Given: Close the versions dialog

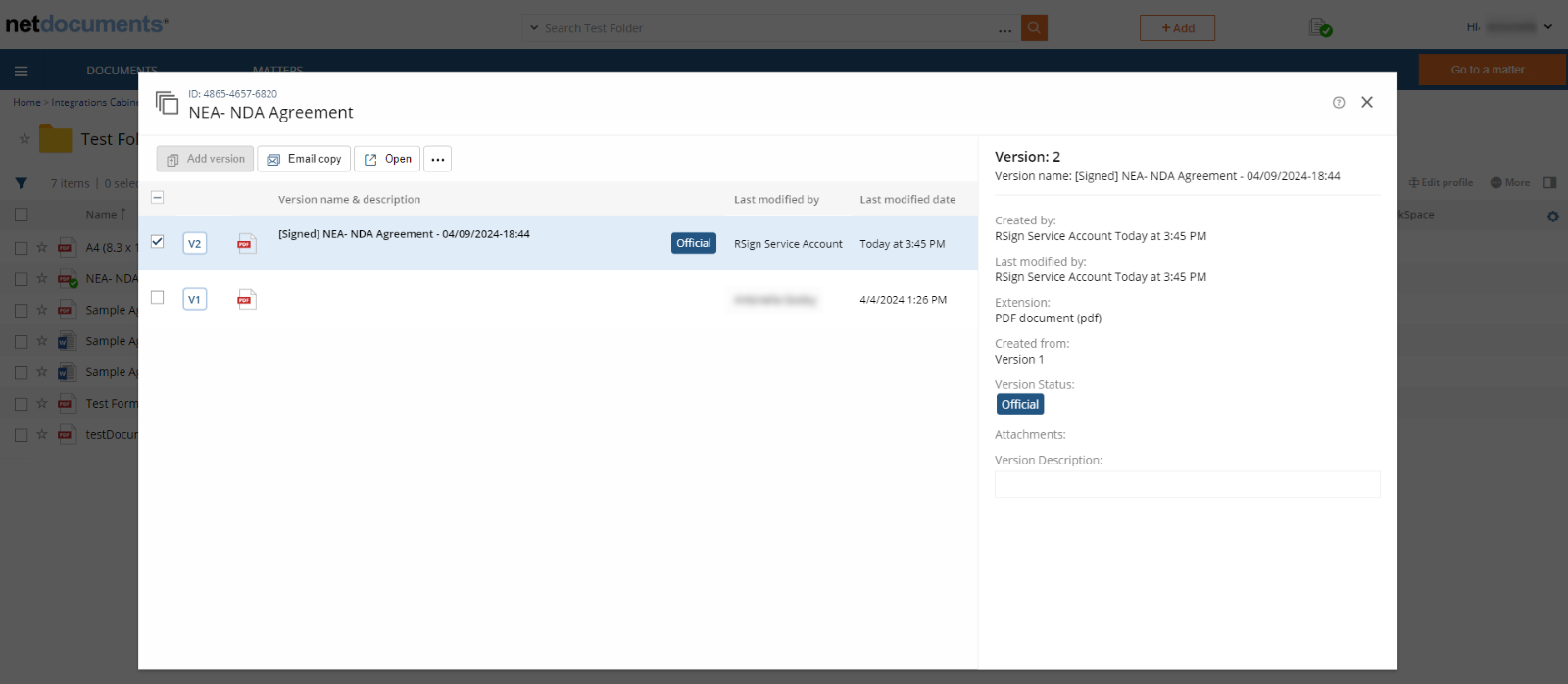Looking at the screenshot, I should click(x=1367, y=102).
